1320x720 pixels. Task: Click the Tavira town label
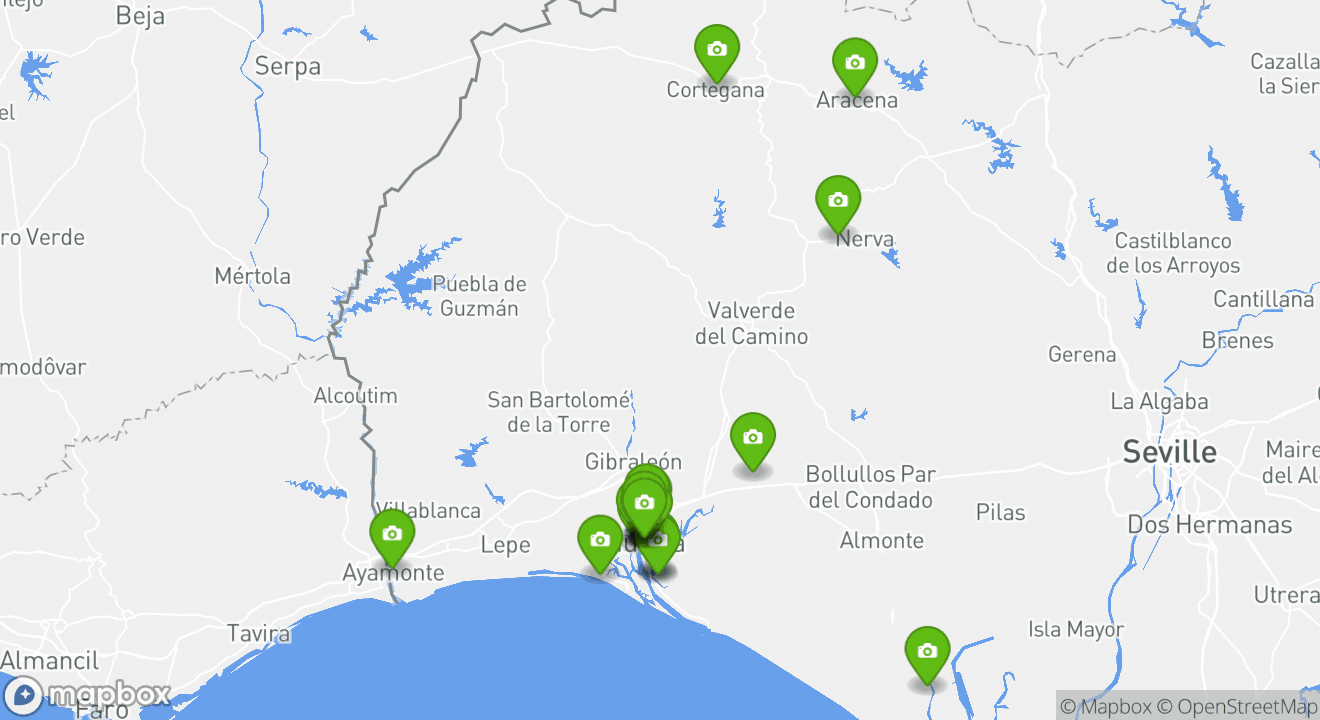pos(259,634)
